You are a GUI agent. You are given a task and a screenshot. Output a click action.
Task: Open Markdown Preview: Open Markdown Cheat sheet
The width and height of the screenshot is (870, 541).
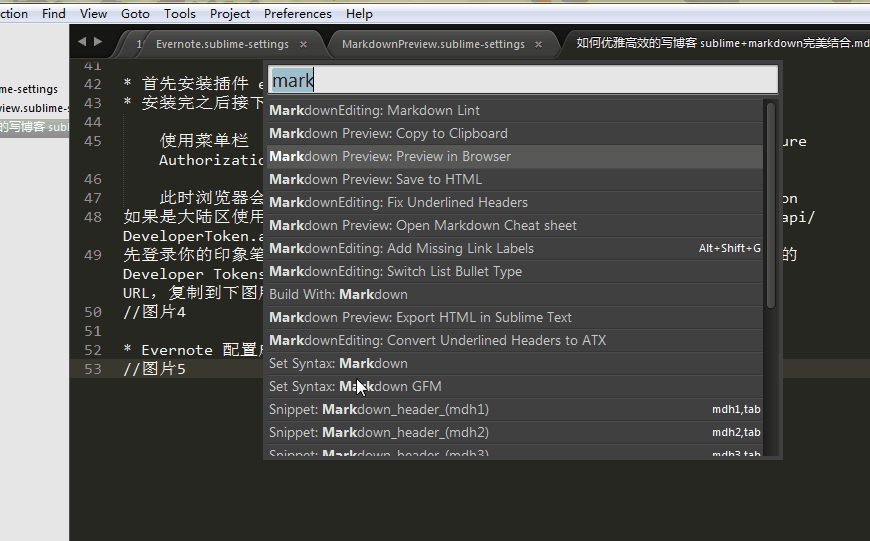click(515, 226)
